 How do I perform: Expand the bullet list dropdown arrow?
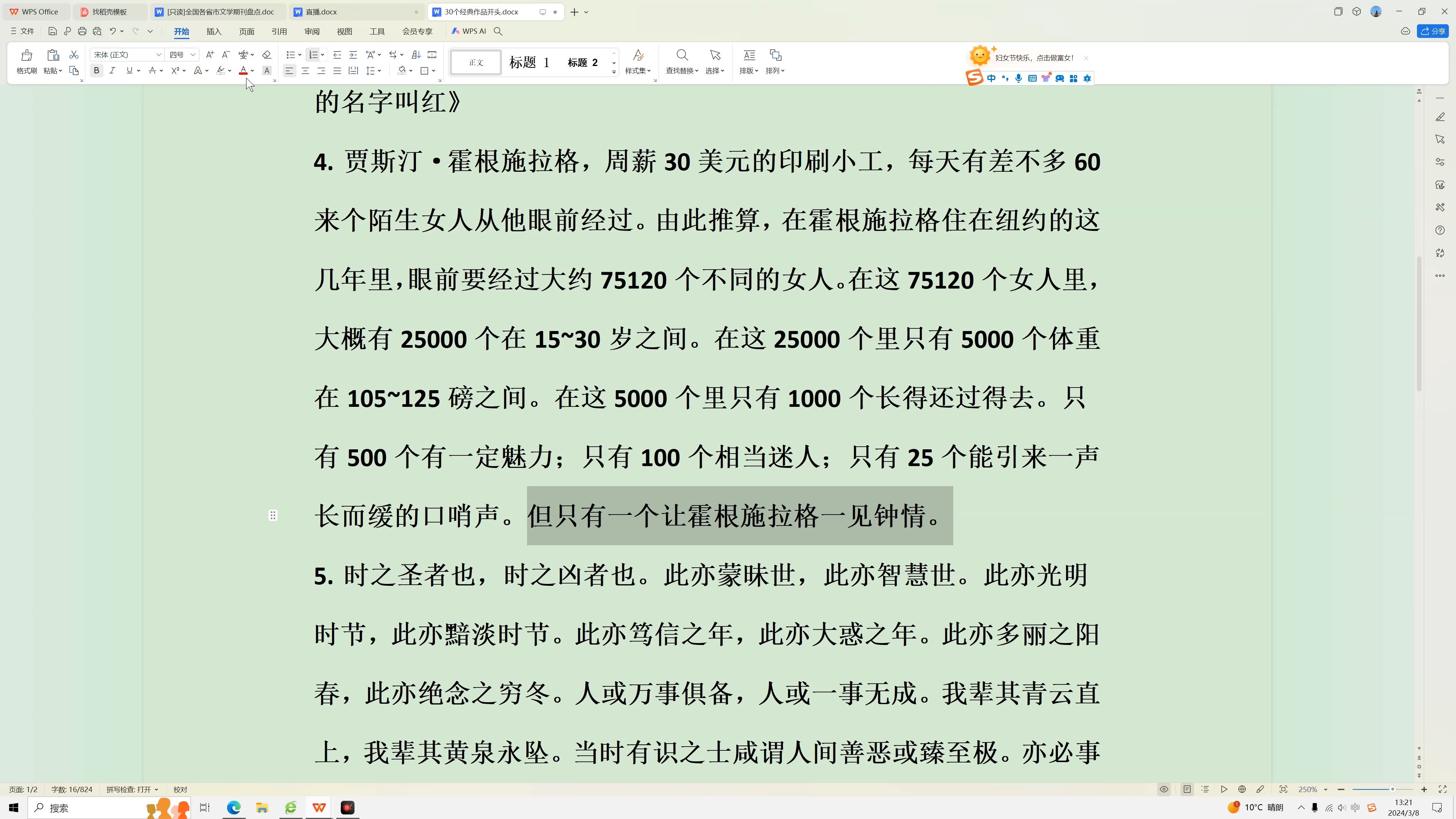pyautogui.click(x=300, y=55)
